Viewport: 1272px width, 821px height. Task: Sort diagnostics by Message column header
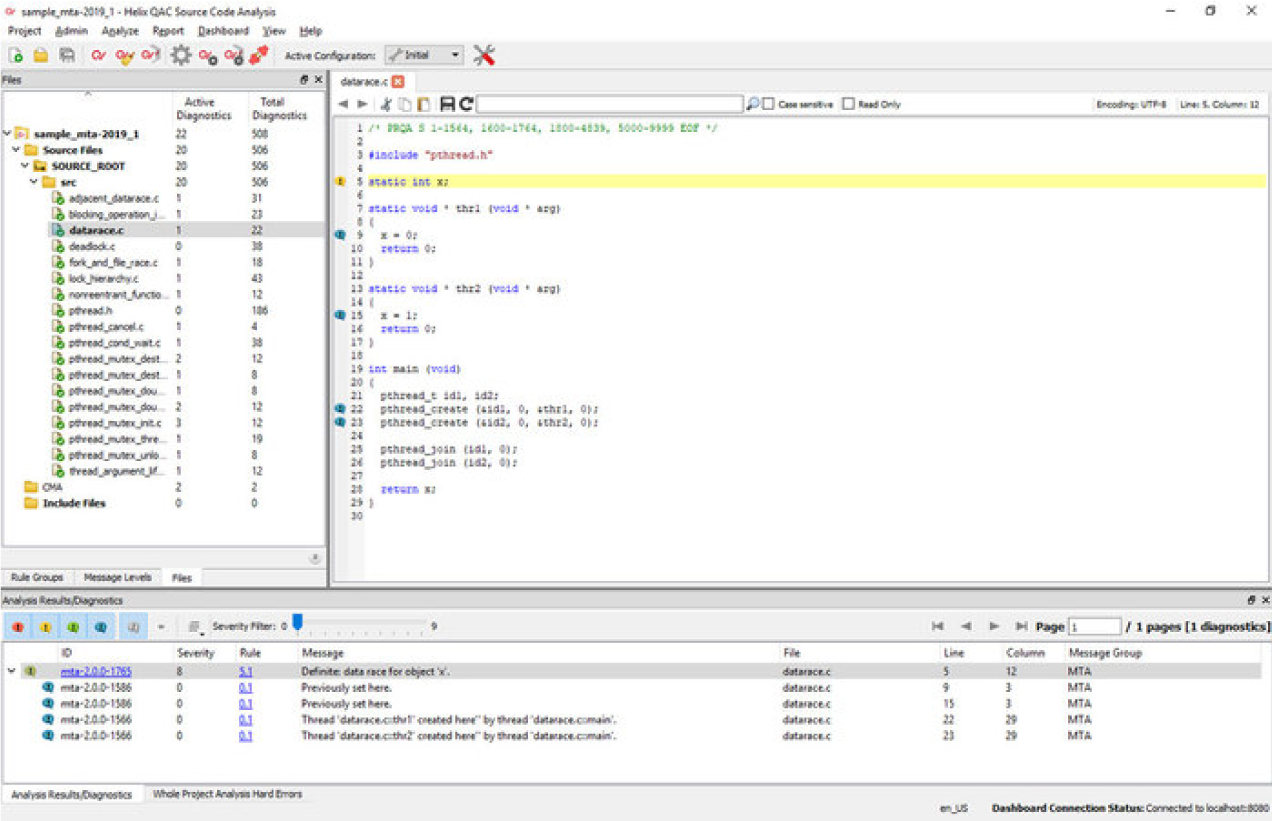tap(322, 653)
